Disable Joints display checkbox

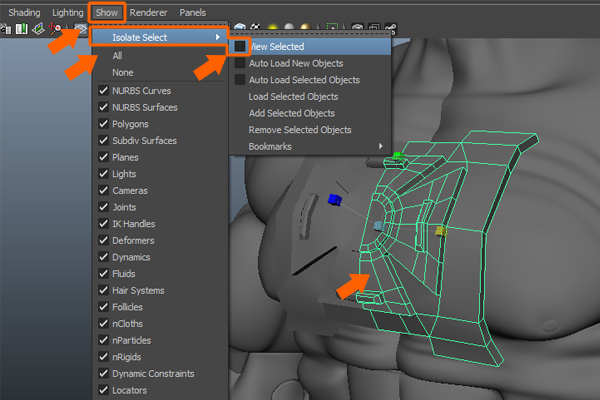pos(104,207)
